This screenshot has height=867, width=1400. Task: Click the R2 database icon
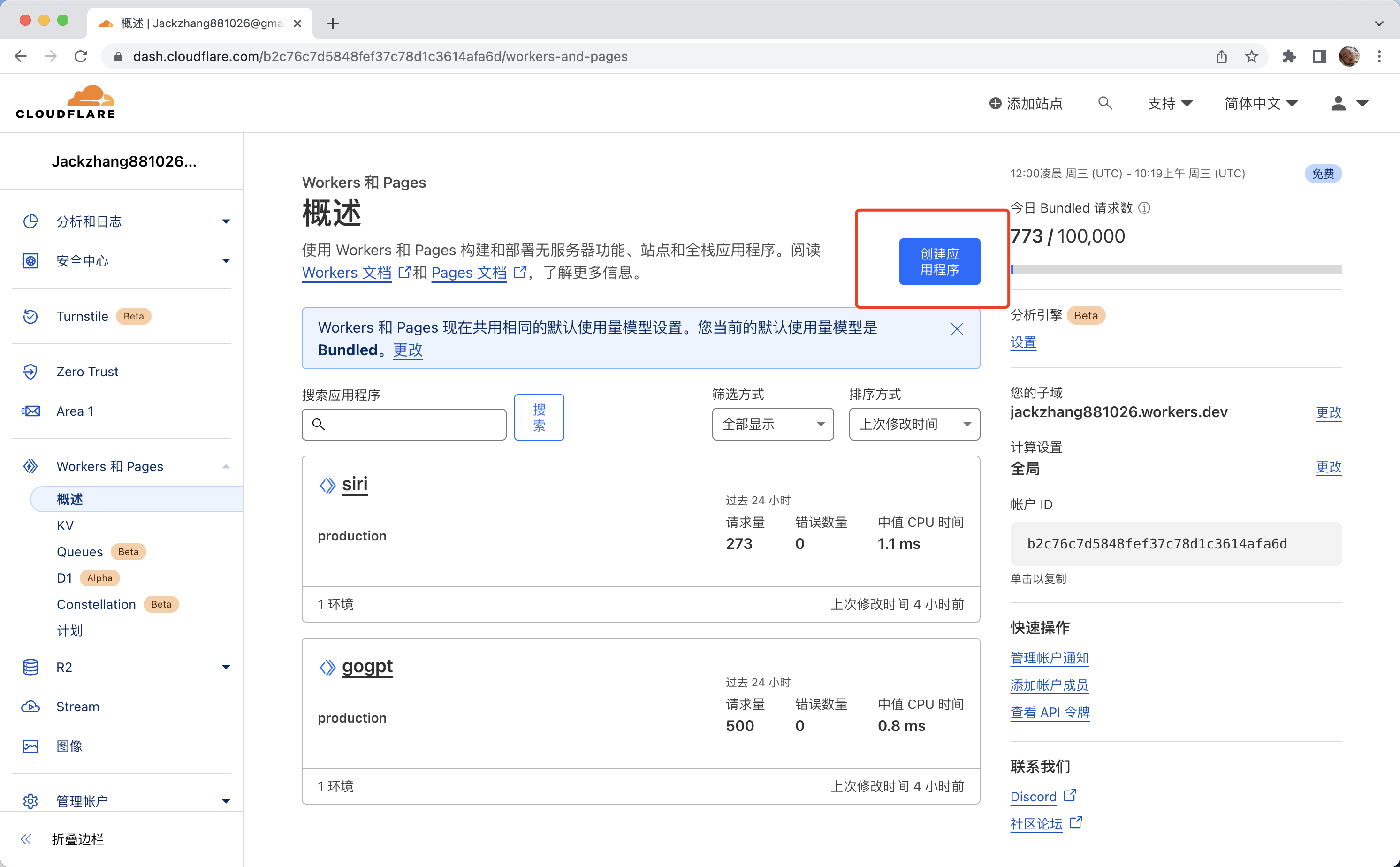[30, 667]
